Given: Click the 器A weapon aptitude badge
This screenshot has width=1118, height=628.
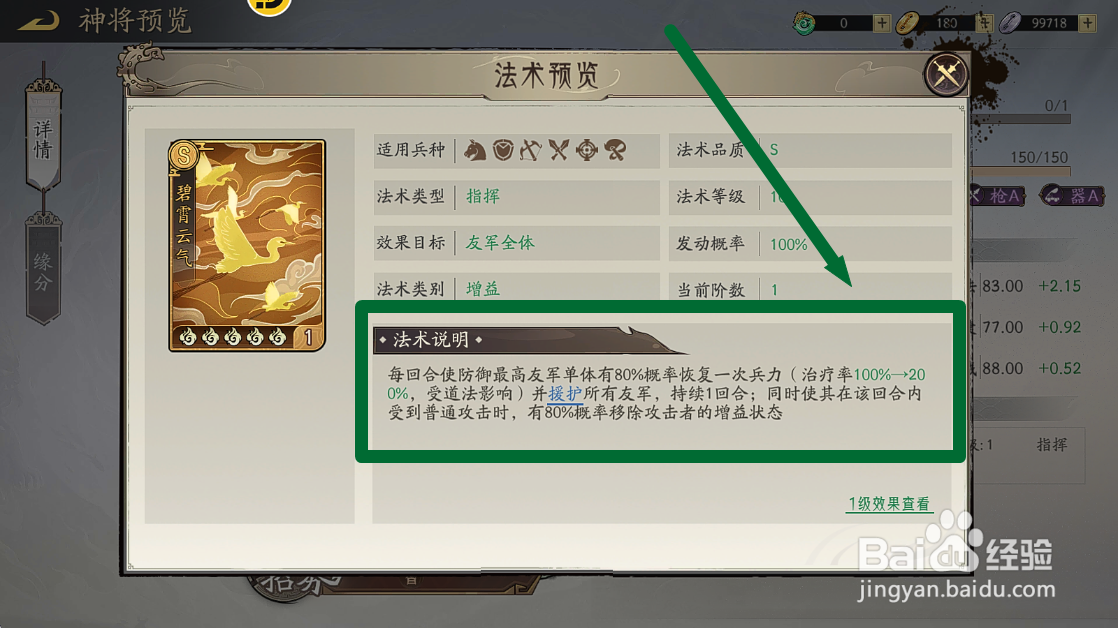Looking at the screenshot, I should click(1072, 195).
